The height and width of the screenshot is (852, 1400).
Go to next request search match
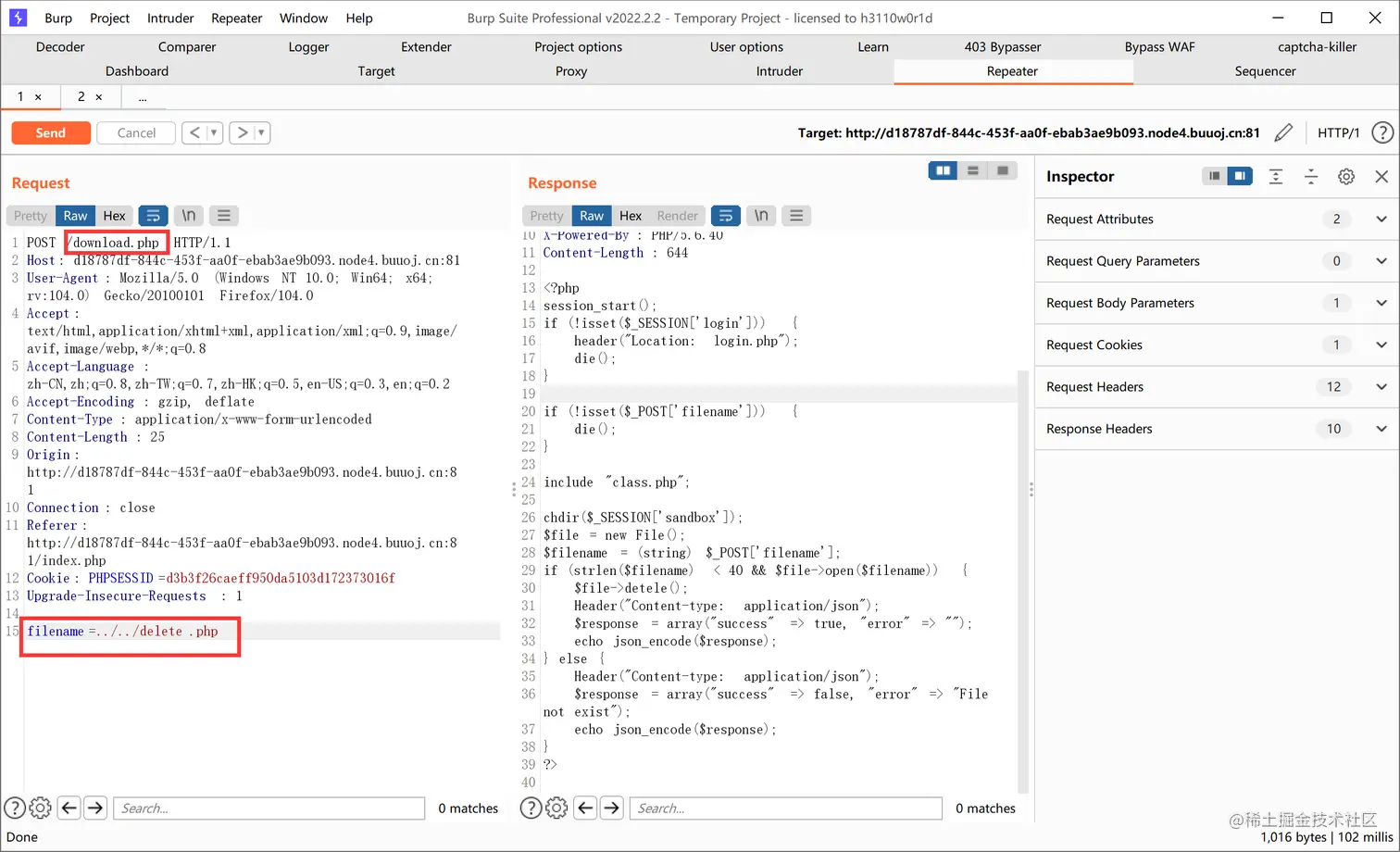click(x=95, y=808)
